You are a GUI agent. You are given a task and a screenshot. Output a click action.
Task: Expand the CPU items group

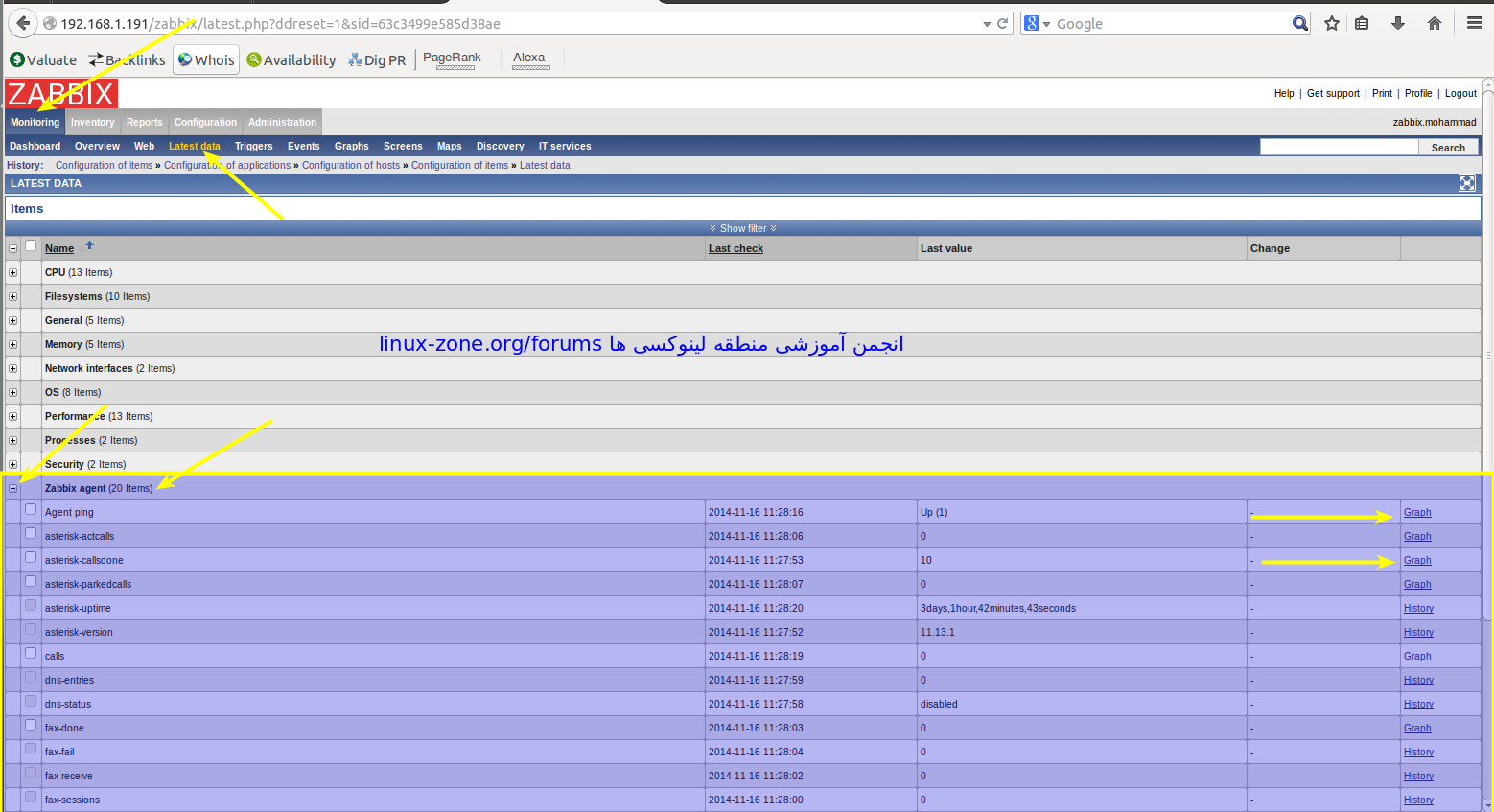pyautogui.click(x=13, y=273)
